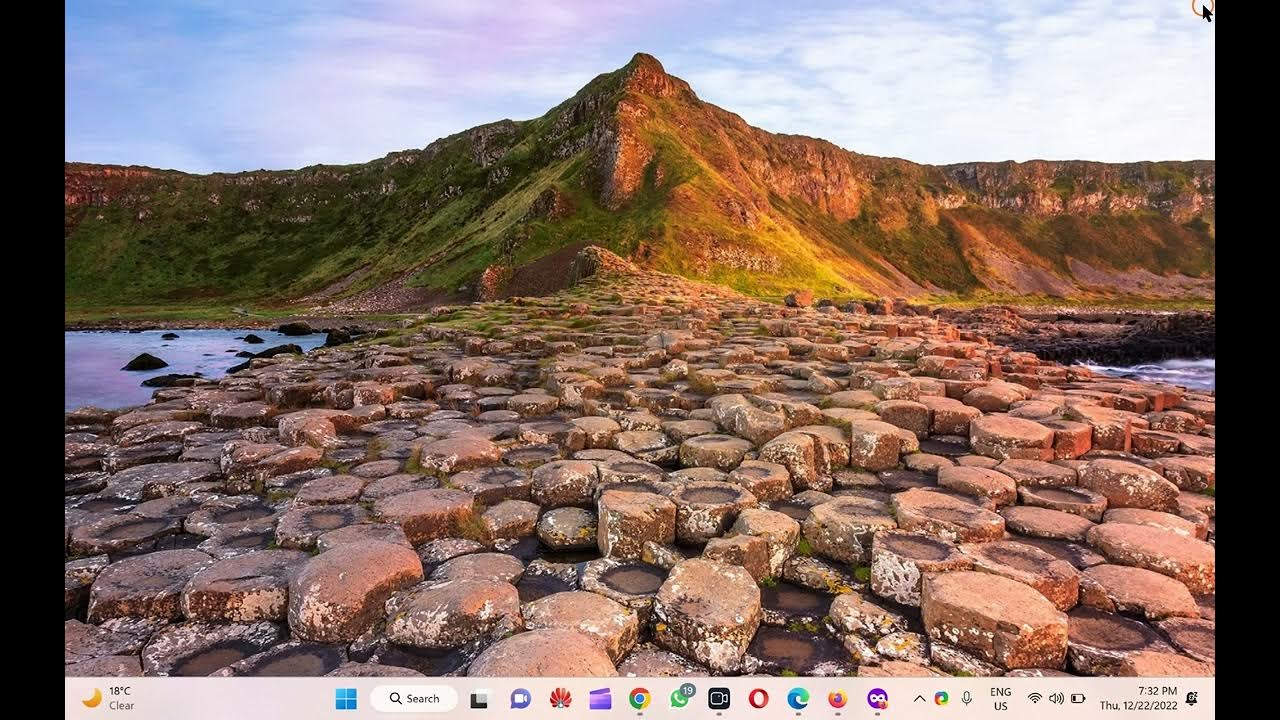
Task: Open the clock and date calendar flyout
Action: pyautogui.click(x=1138, y=699)
